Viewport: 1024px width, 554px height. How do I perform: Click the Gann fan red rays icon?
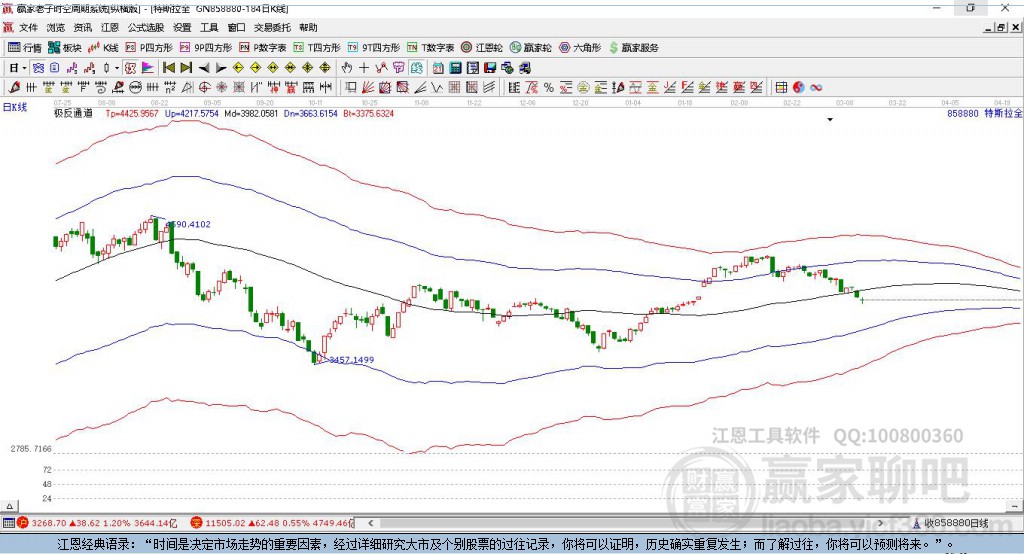tap(368, 88)
